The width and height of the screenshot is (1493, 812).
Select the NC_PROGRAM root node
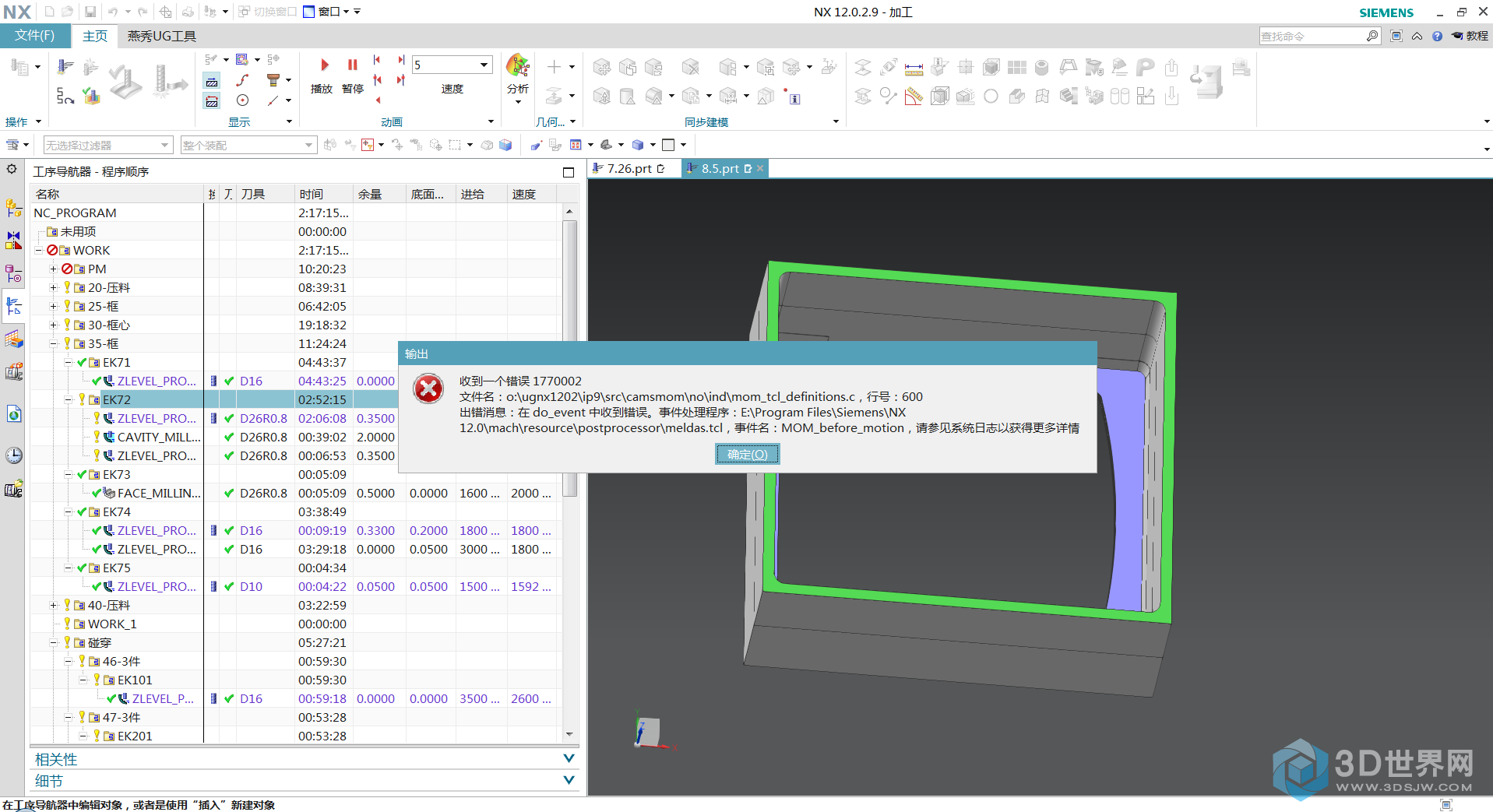click(x=76, y=213)
